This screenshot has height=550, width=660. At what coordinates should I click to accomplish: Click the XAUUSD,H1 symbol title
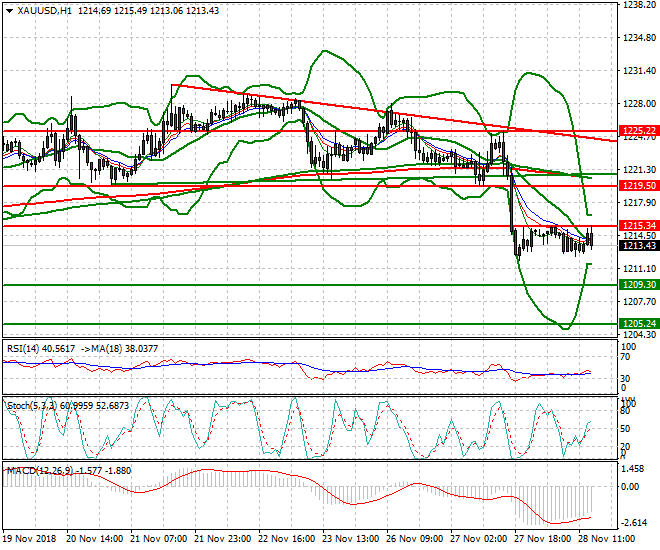[x=45, y=11]
